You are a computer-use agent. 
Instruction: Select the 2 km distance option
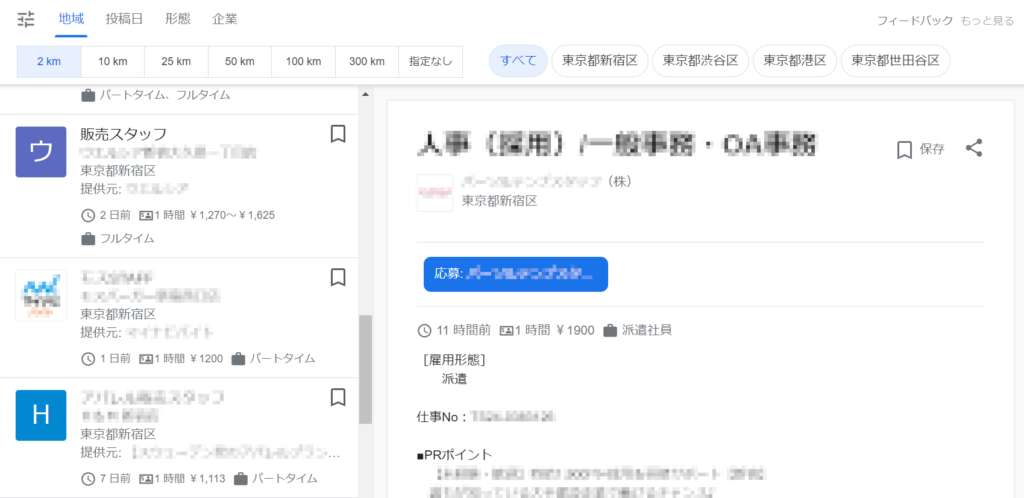click(49, 61)
